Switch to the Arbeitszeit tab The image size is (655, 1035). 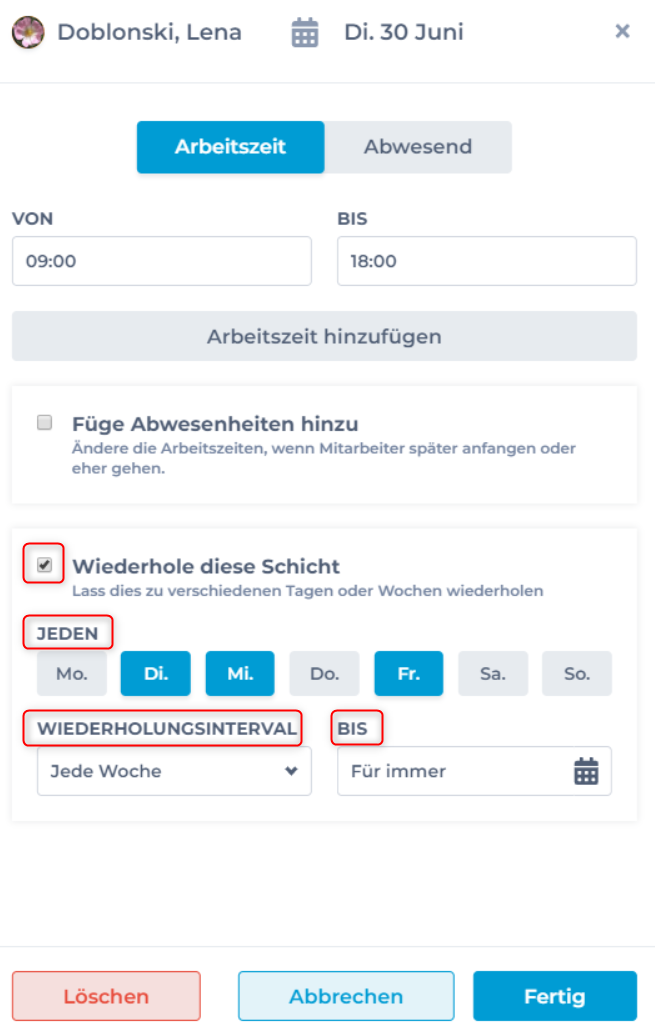(x=230, y=147)
